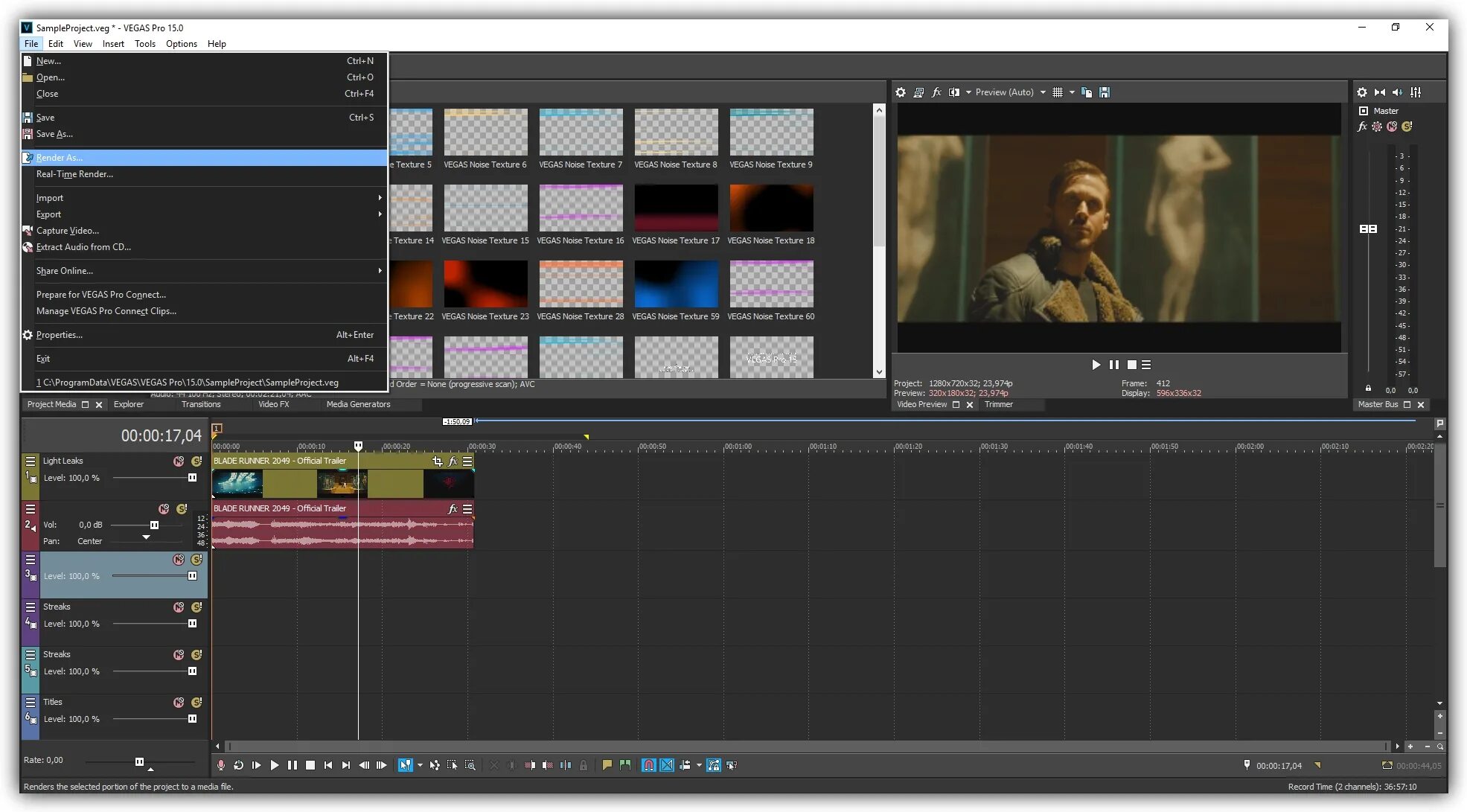
Task: Open the Master Bus audio properties gear
Action: [1361, 92]
